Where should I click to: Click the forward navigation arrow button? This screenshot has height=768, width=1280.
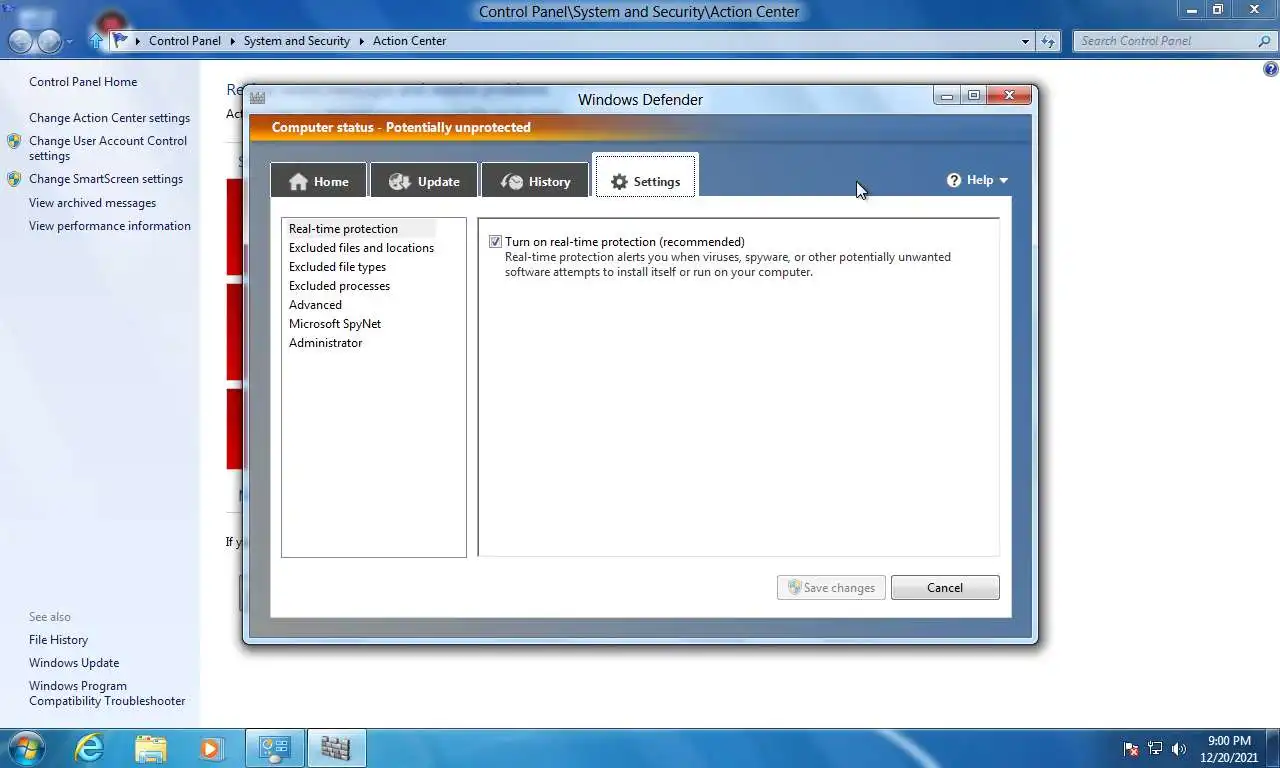49,41
